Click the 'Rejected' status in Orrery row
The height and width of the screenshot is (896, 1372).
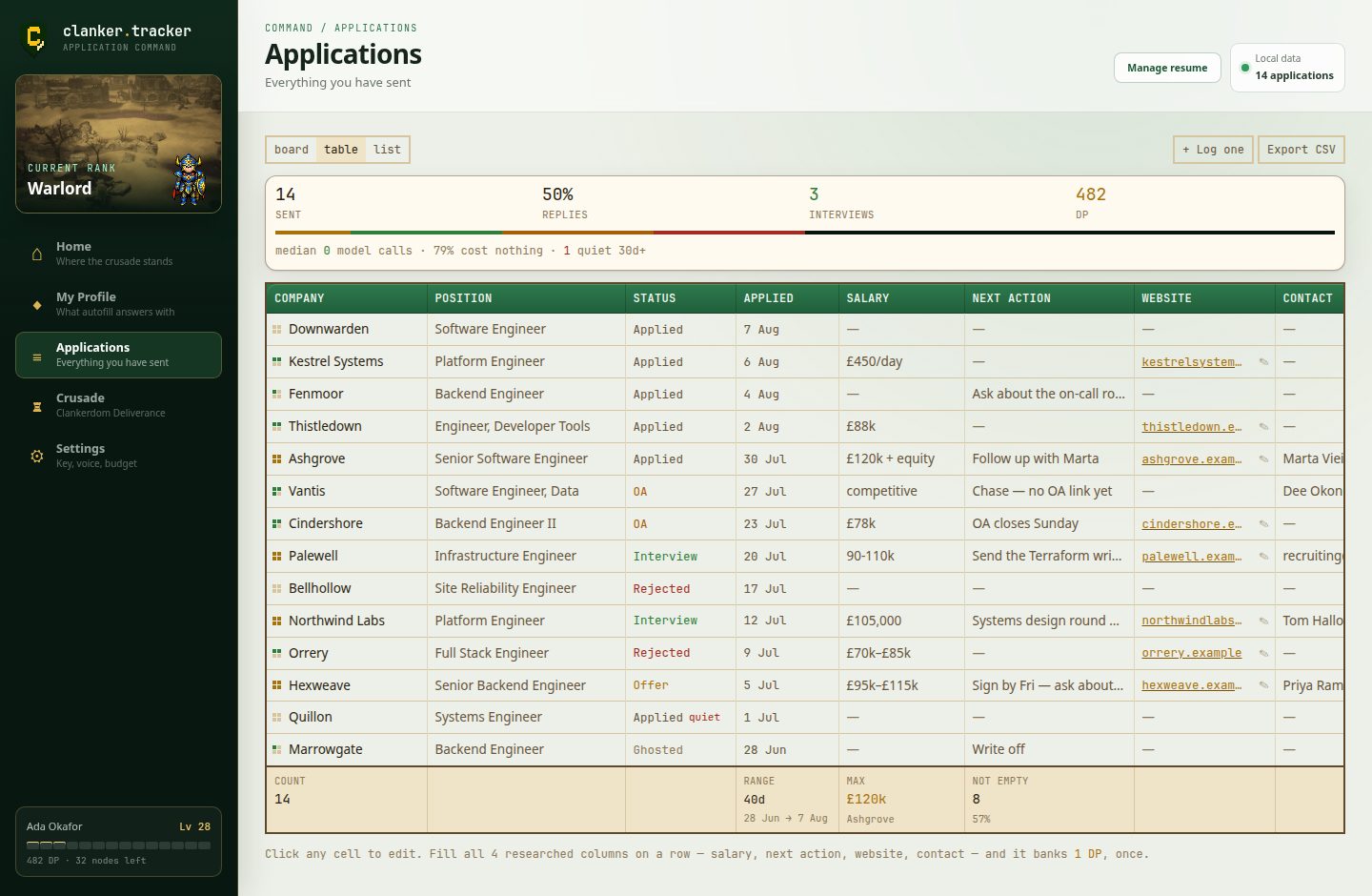661,654
